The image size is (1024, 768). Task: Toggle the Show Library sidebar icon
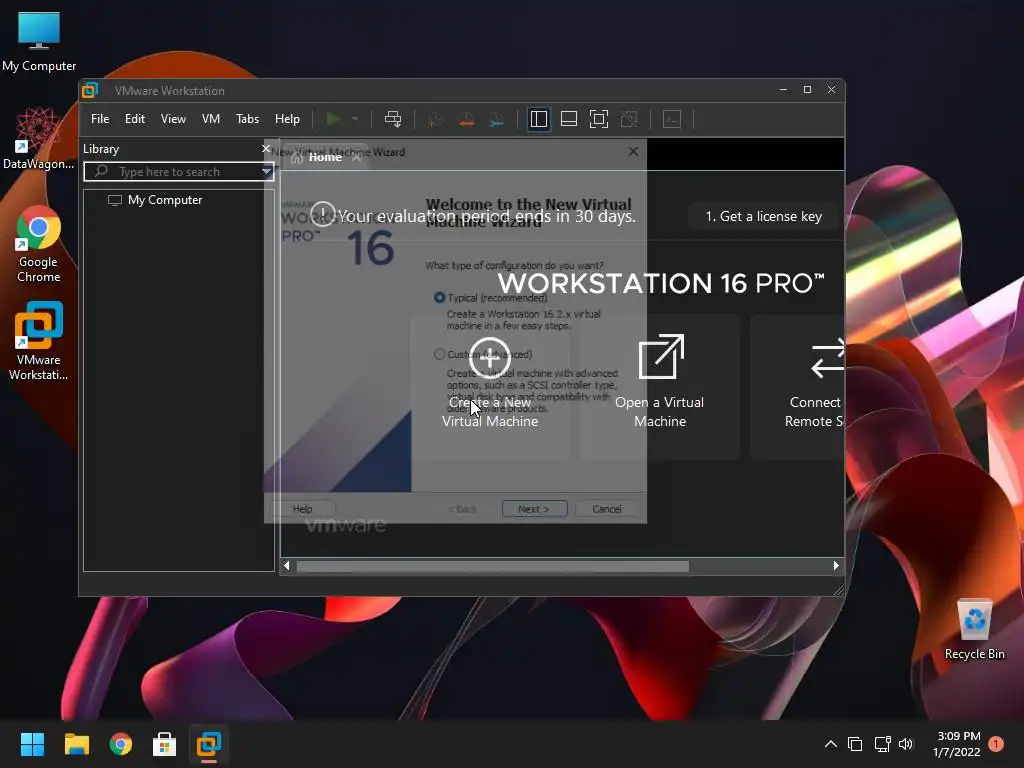(x=539, y=119)
